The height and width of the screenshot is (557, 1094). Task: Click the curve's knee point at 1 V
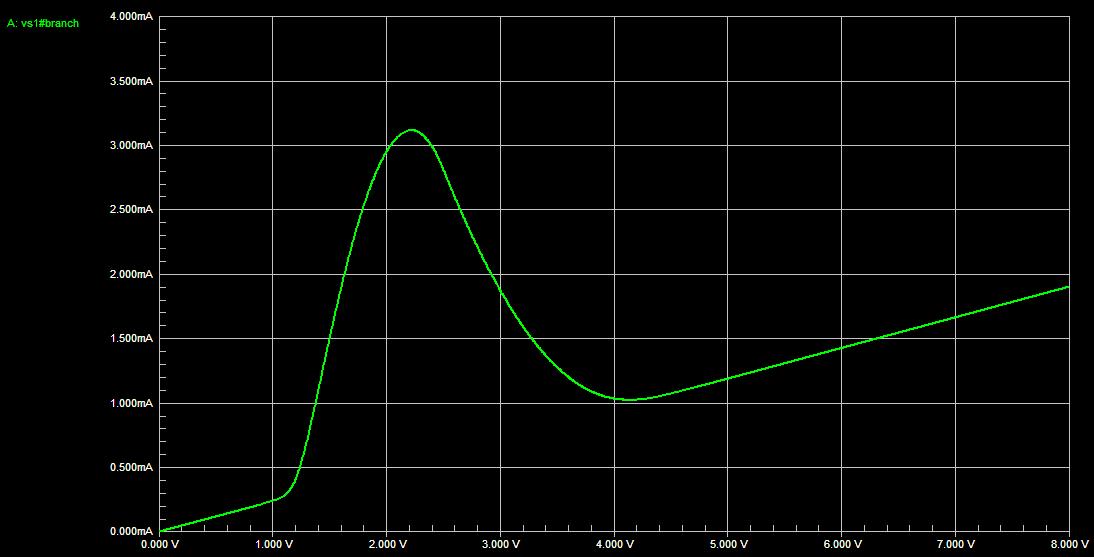(x=276, y=498)
